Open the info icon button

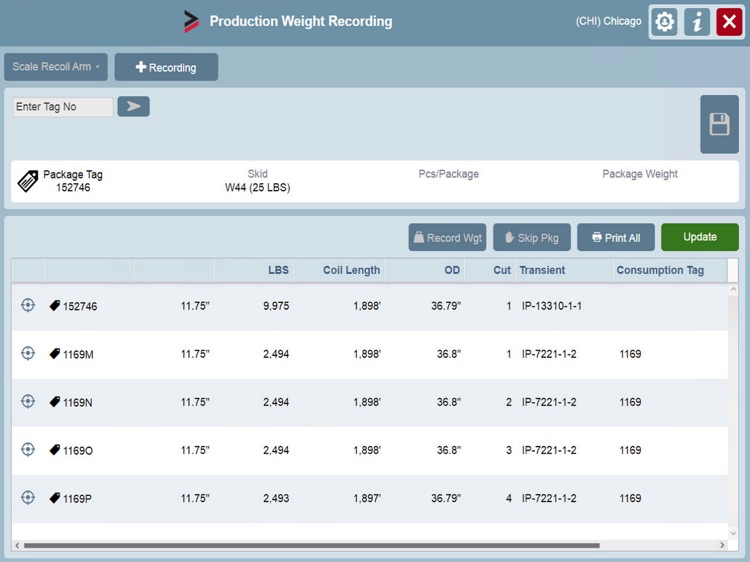(697, 22)
